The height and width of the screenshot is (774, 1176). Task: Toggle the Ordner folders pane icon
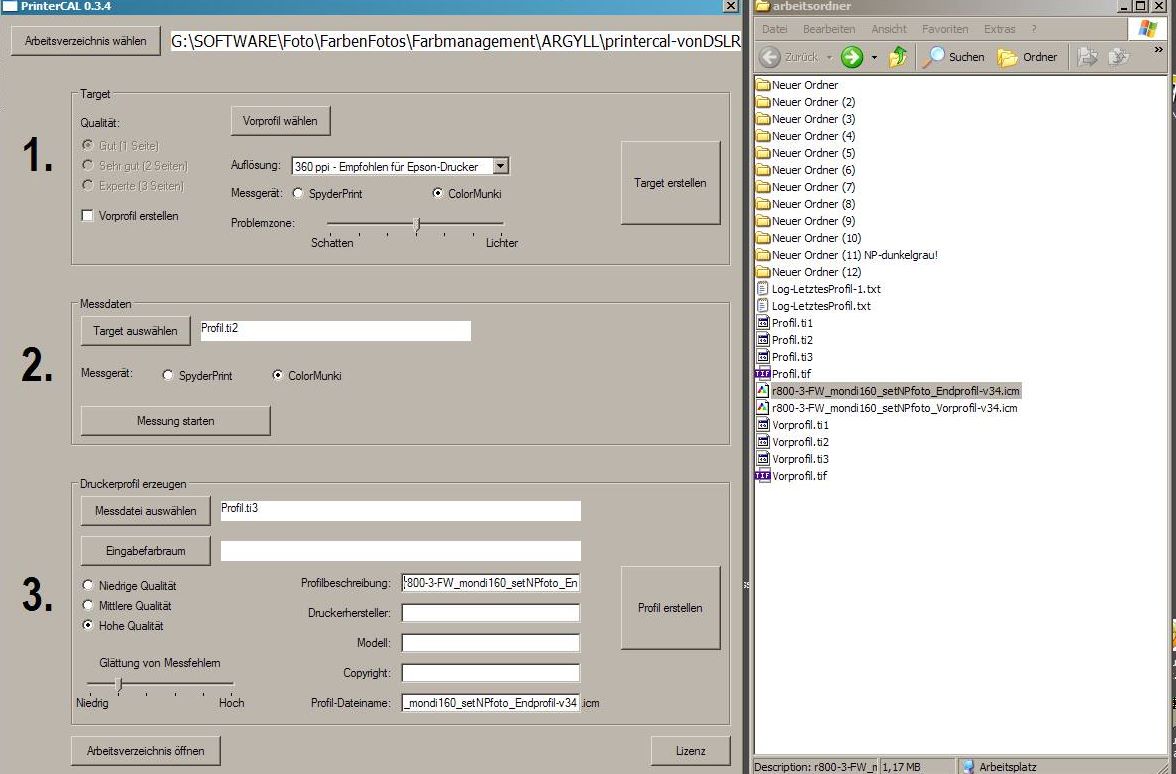pos(1007,57)
